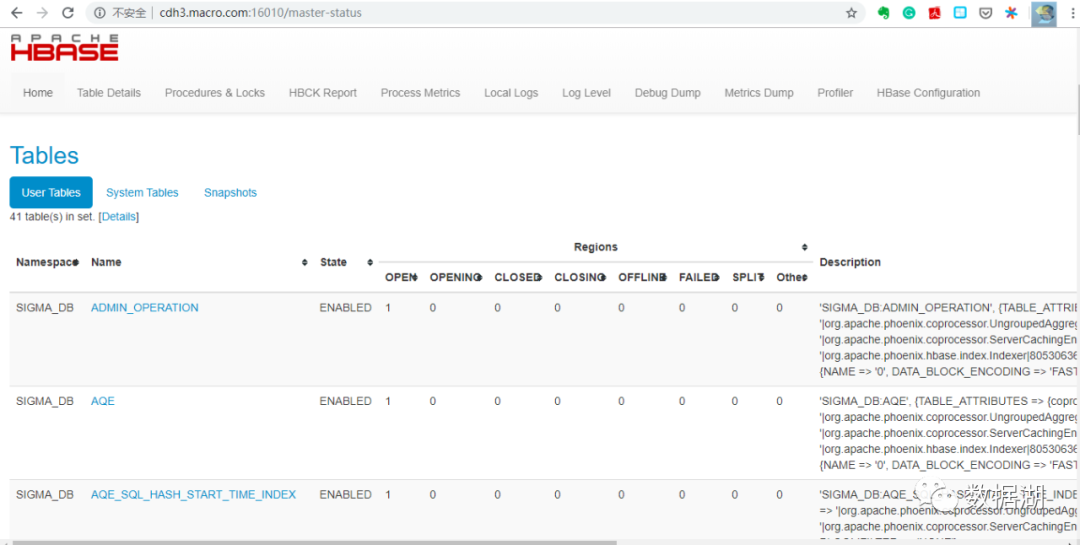1080x545 pixels.
Task: Sort by the State column arrow
Action: (x=370, y=263)
